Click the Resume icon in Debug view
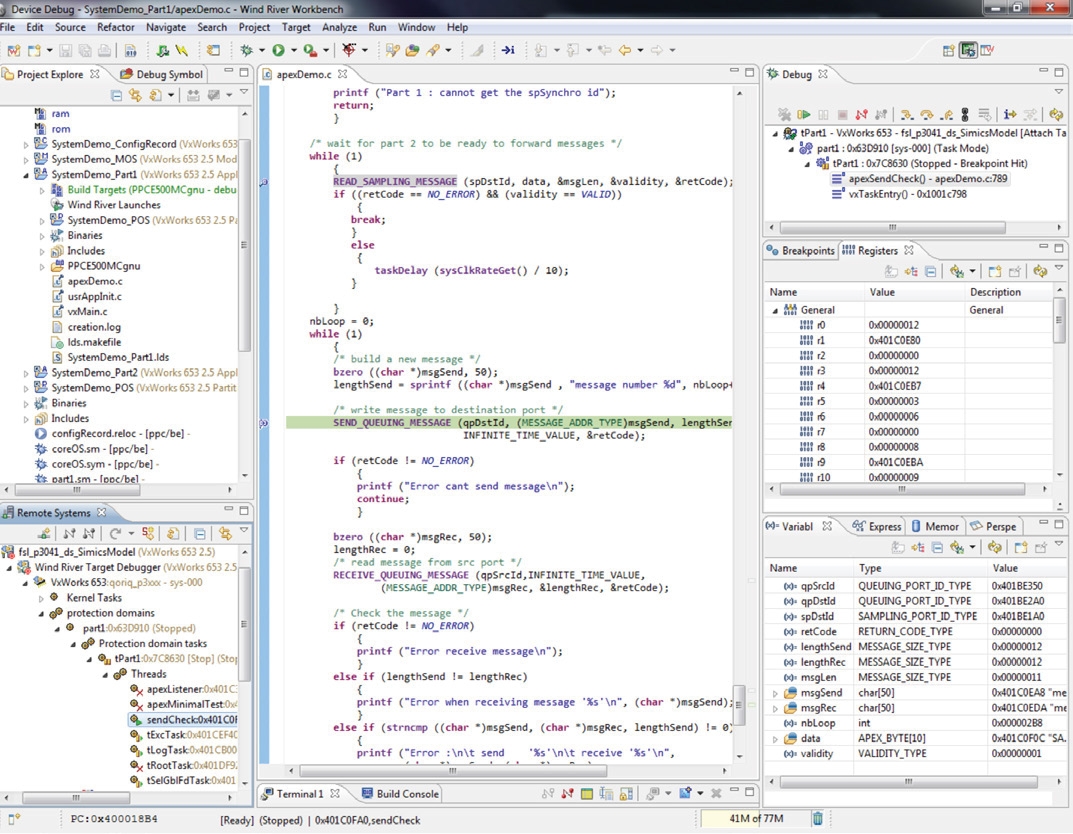The width and height of the screenshot is (1073, 834). [x=804, y=114]
